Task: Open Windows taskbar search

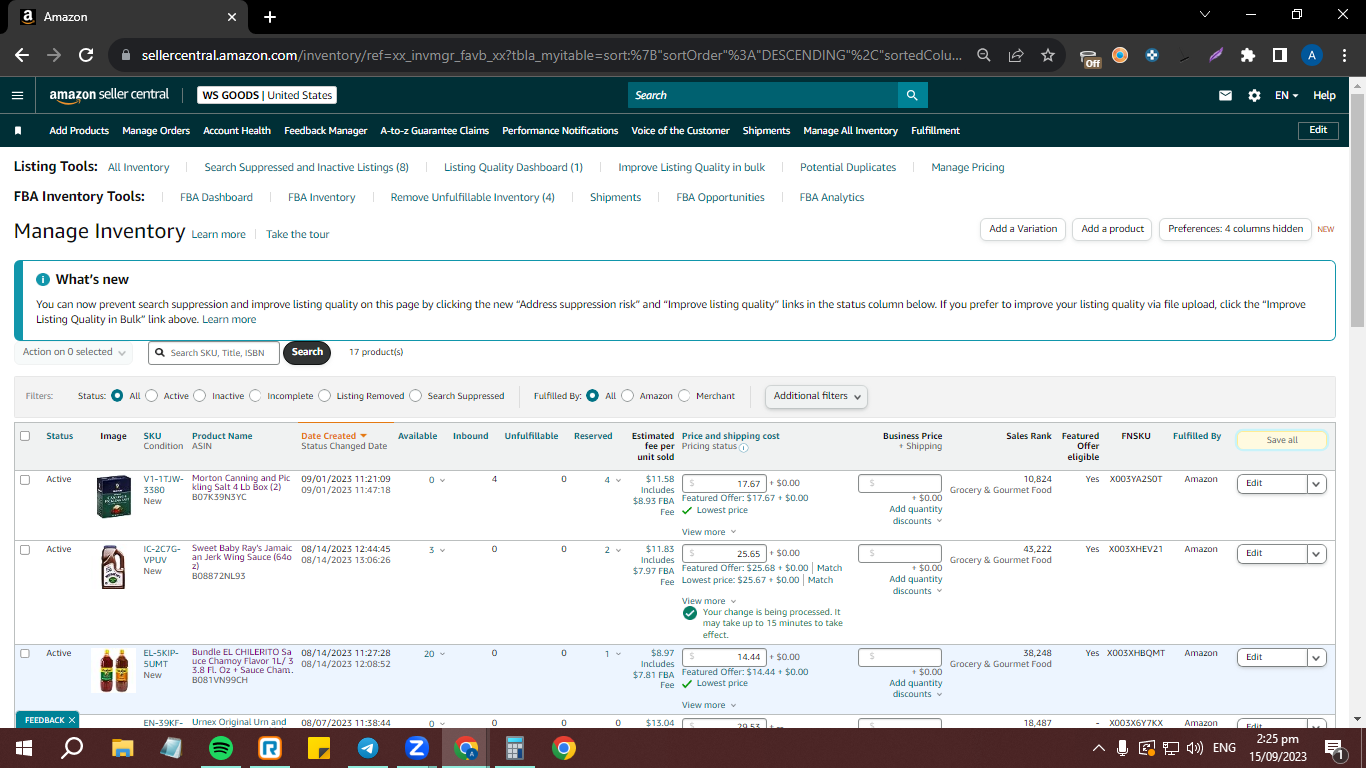Action: coord(72,748)
